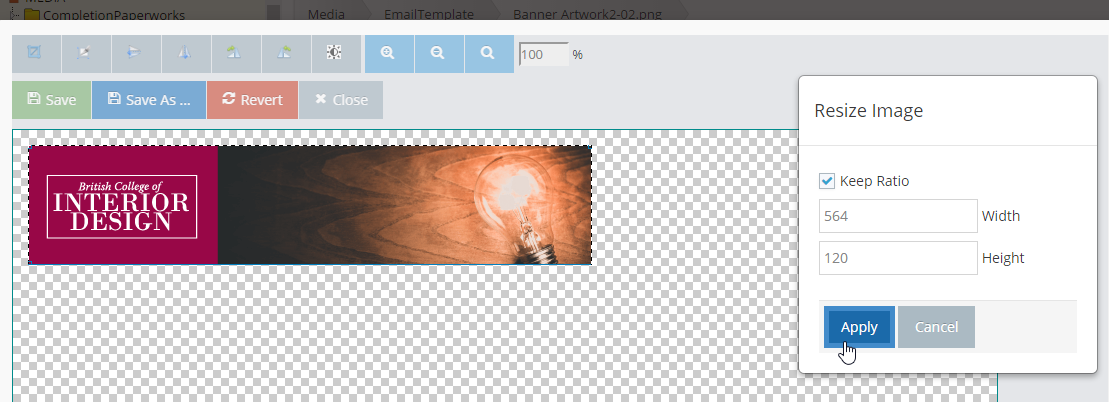
Task: Apply the resize settings
Action: tap(859, 327)
